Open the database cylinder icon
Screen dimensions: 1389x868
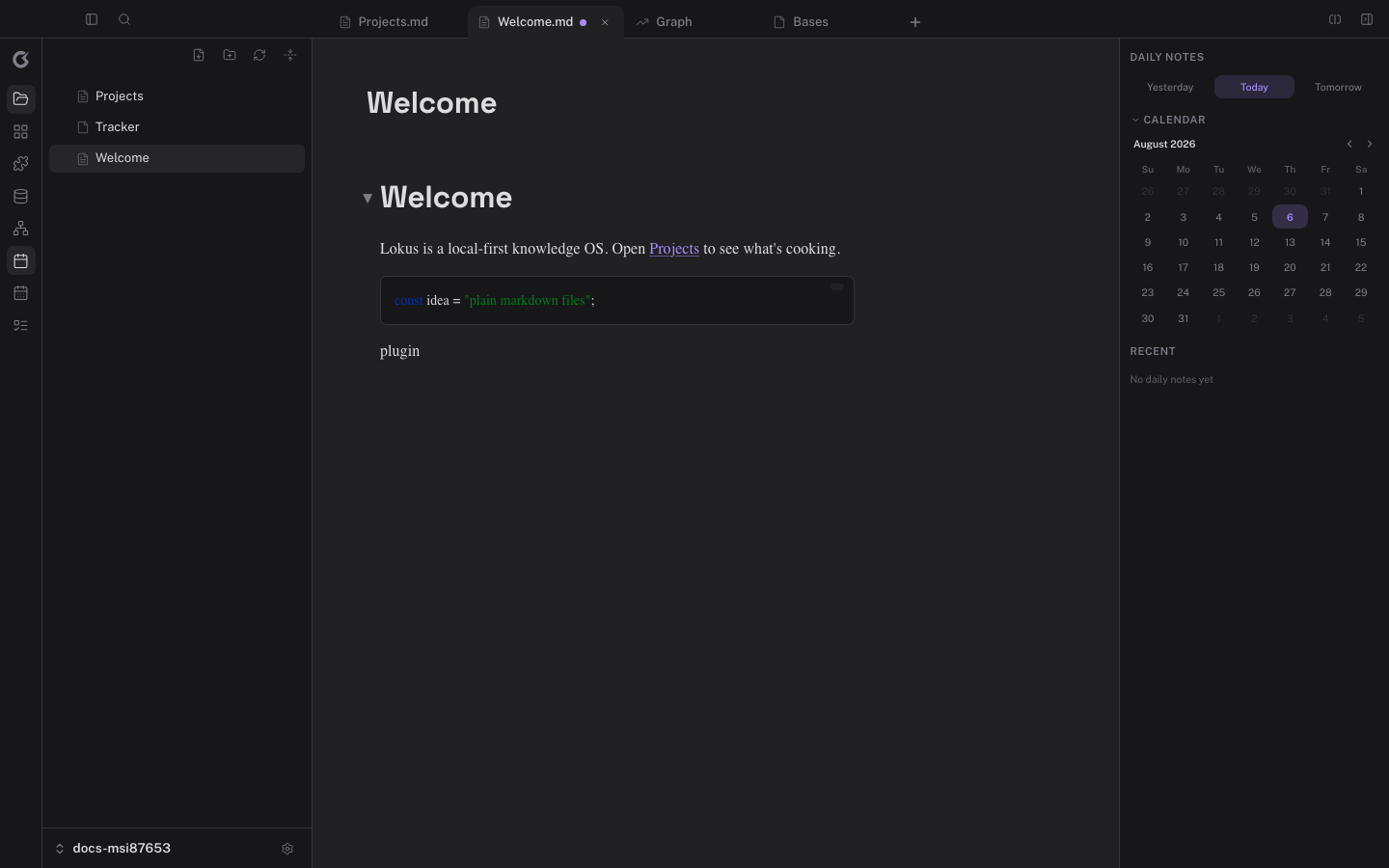21,197
